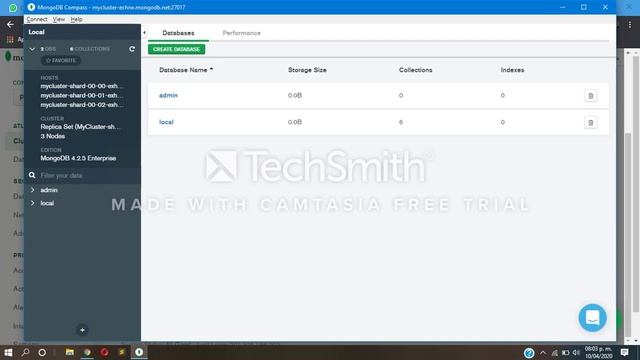Select the MongoDB Compass taskbar icon
This screenshot has height=360, width=640.
coord(139,352)
